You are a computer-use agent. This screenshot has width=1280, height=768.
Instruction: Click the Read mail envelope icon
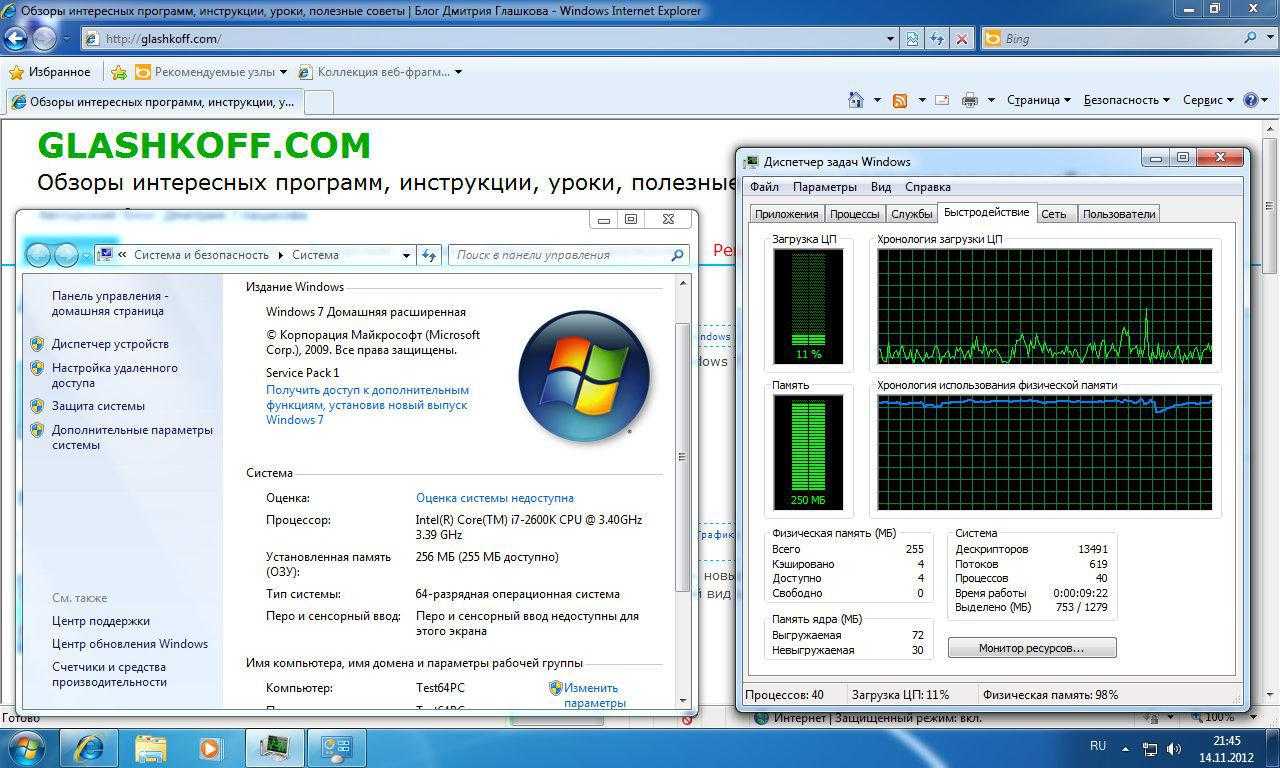click(941, 100)
